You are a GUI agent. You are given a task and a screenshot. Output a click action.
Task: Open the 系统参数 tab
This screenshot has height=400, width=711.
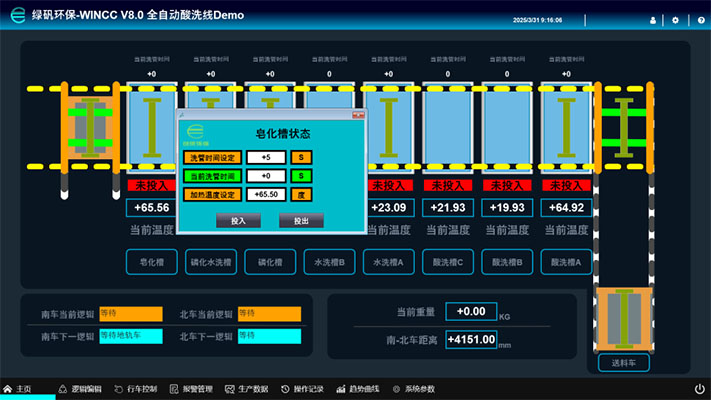tap(412, 388)
